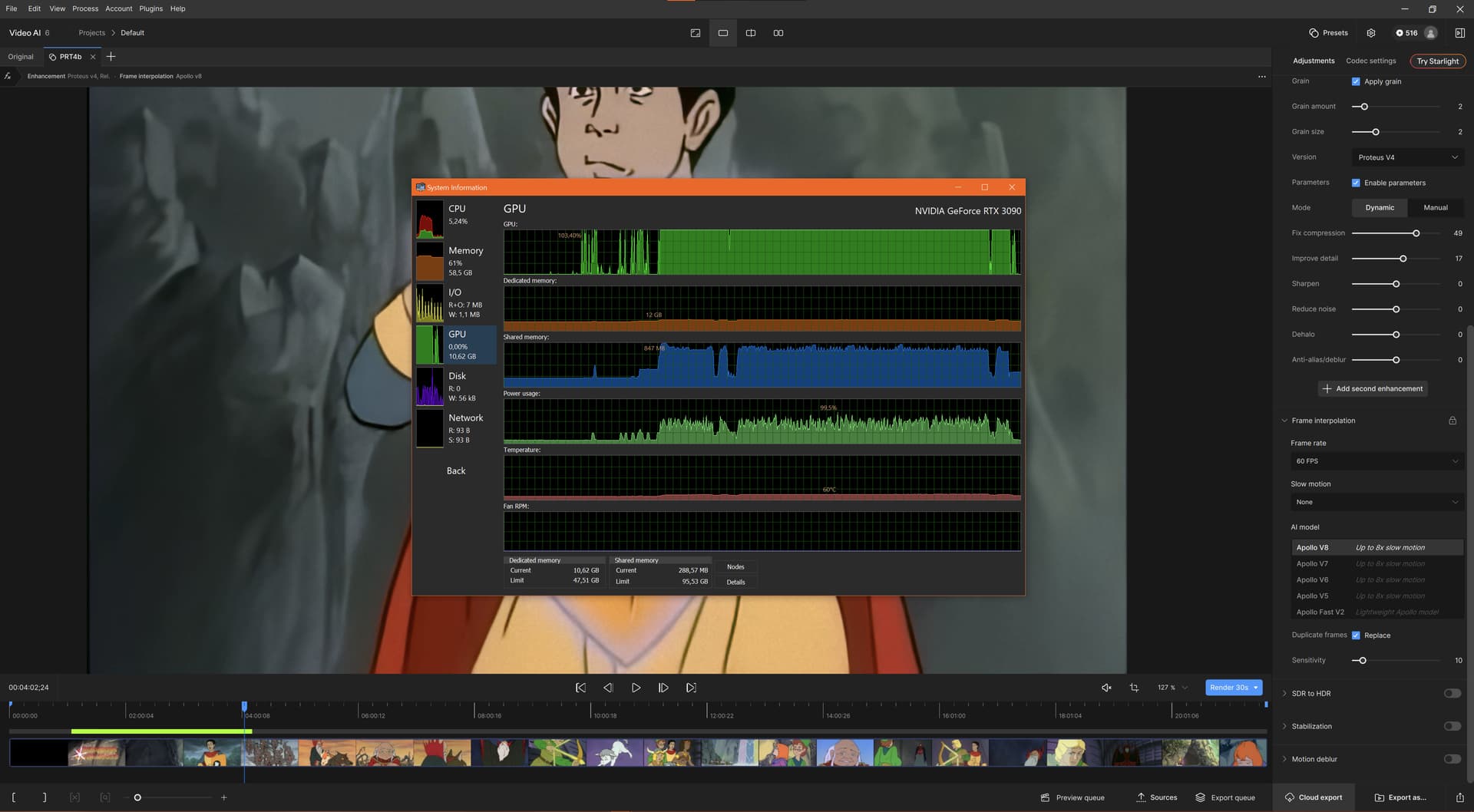Adjust the Fix compression slider handle
Viewport: 1474px width, 812px height.
pos(1416,233)
